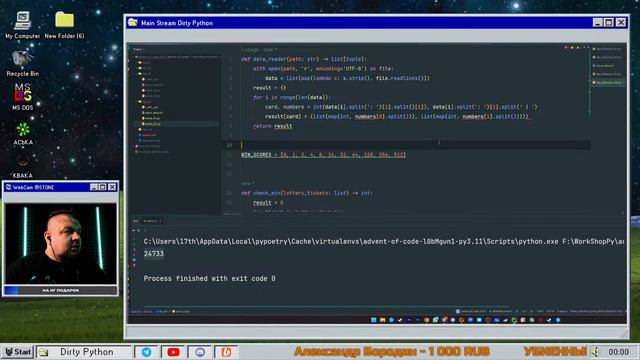Click the highlighted line 10 gutter number
Screen dimensions: 640x360
229,145
